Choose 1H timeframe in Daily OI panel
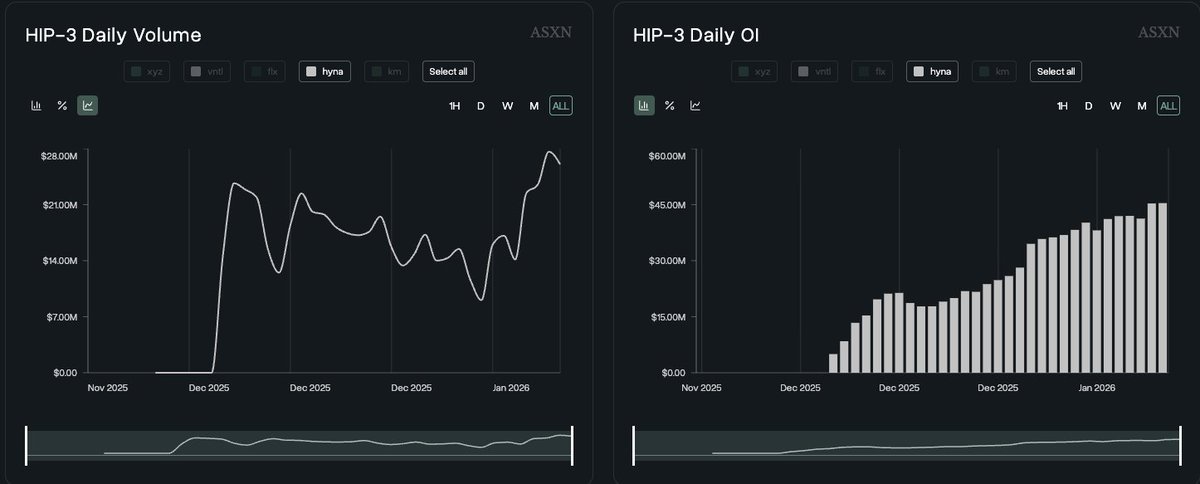The height and width of the screenshot is (484, 1200). [1062, 106]
